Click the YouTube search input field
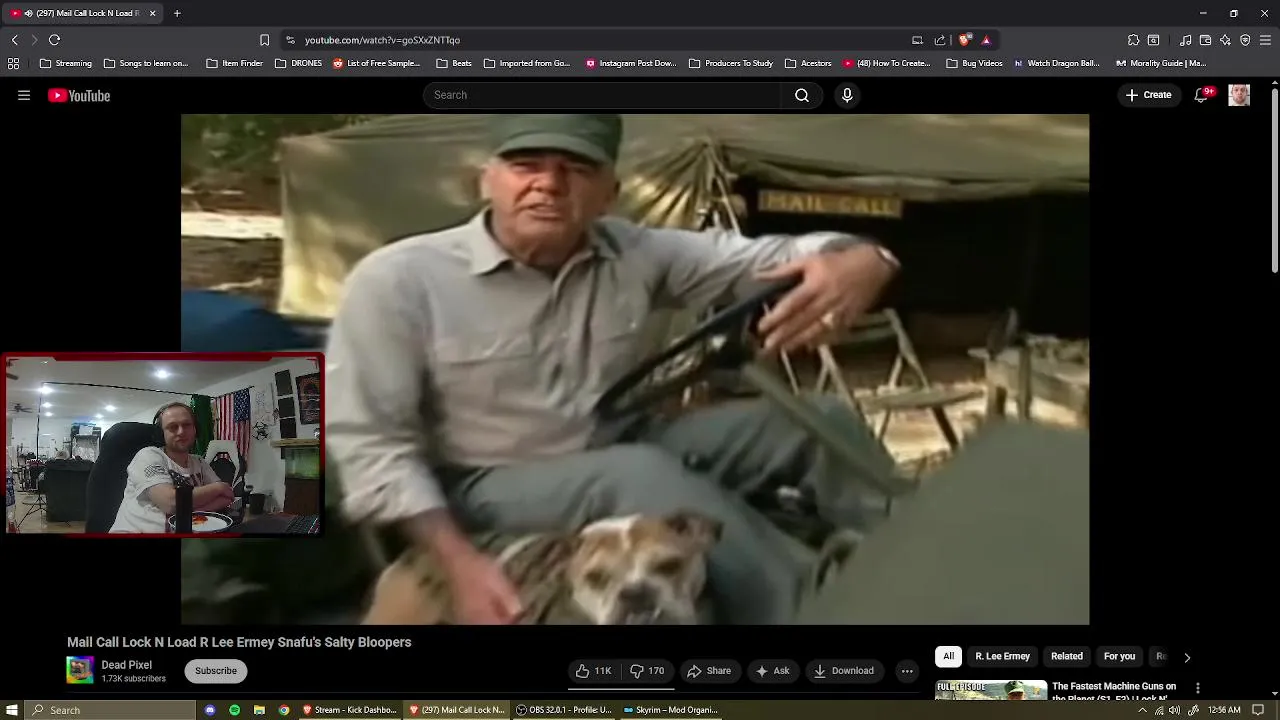The height and width of the screenshot is (720, 1280). (603, 95)
